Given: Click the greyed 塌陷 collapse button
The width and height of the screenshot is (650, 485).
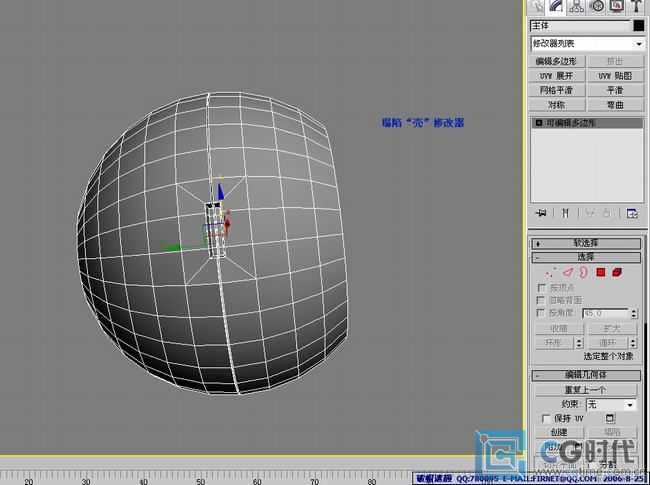Looking at the screenshot, I should click(612, 432).
